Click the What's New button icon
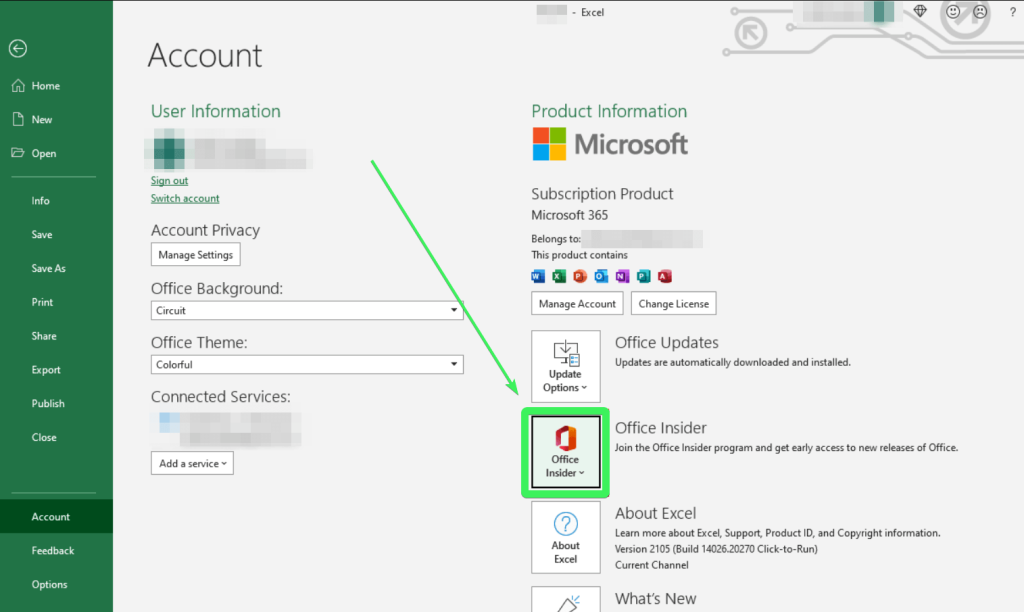 566,600
